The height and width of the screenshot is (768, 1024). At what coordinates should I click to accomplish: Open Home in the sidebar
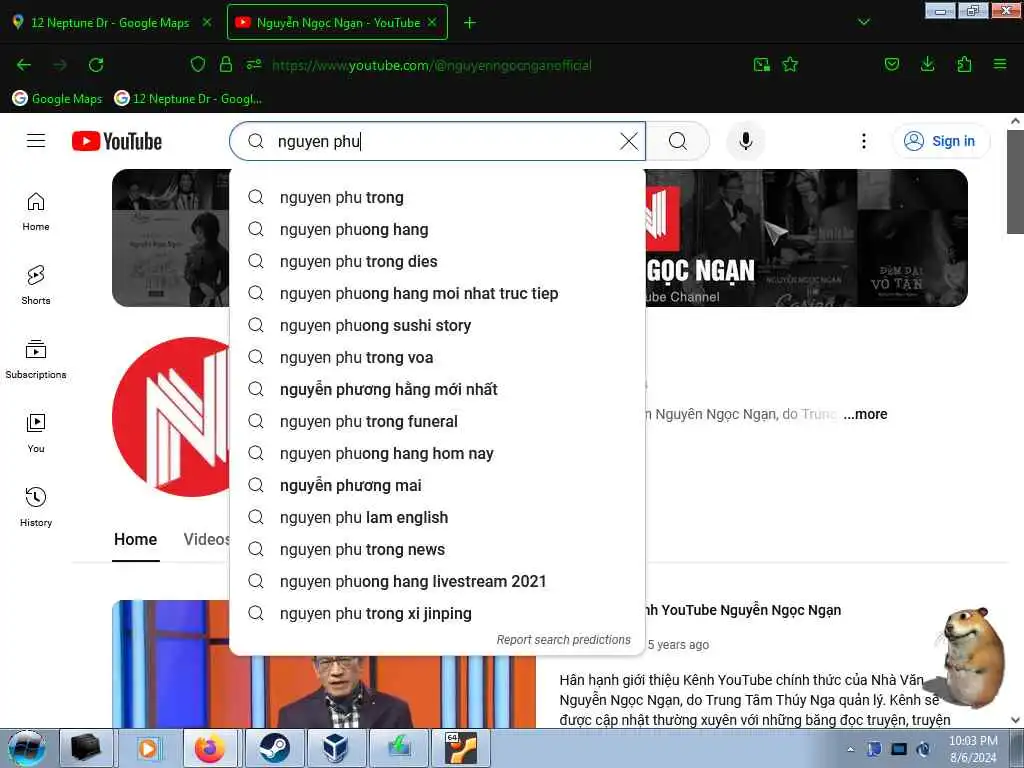(x=36, y=212)
